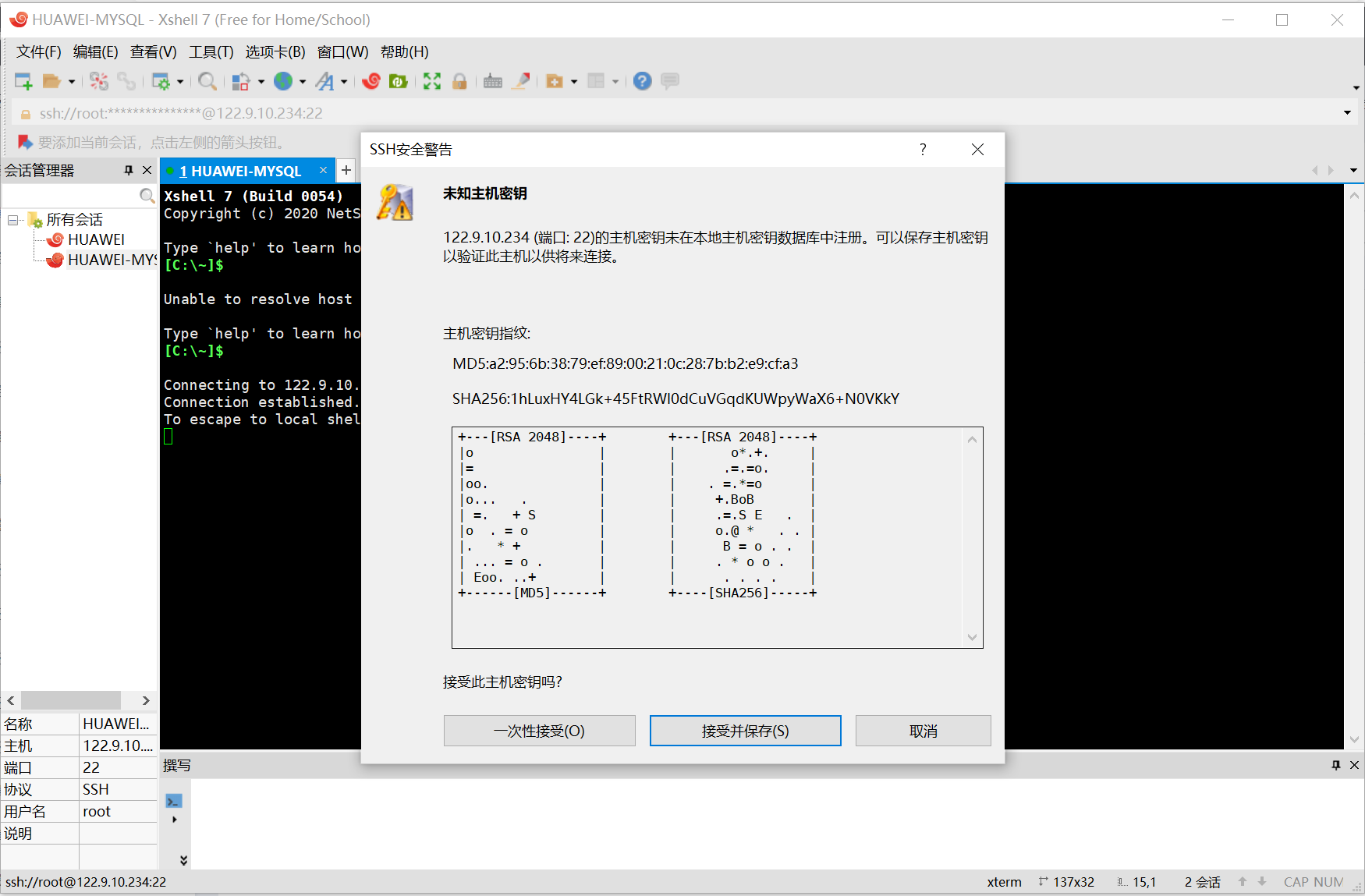The width and height of the screenshot is (1365, 896).
Task: Launch Xftp with the green toolbar icon
Action: click(x=399, y=81)
